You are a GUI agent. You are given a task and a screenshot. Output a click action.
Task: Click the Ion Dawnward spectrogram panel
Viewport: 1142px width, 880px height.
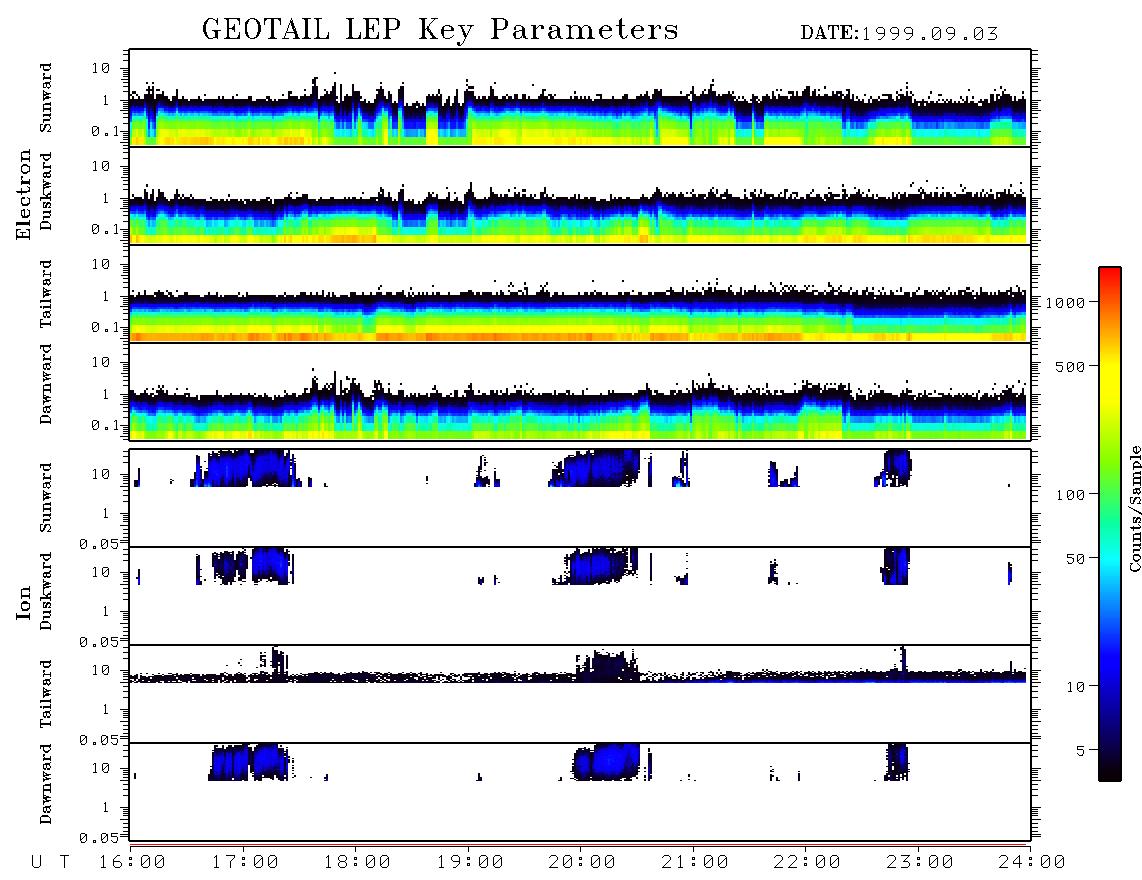(580, 792)
